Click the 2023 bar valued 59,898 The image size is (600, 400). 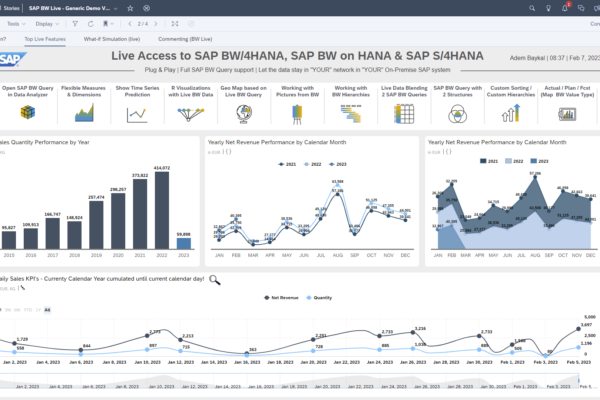coord(184,243)
